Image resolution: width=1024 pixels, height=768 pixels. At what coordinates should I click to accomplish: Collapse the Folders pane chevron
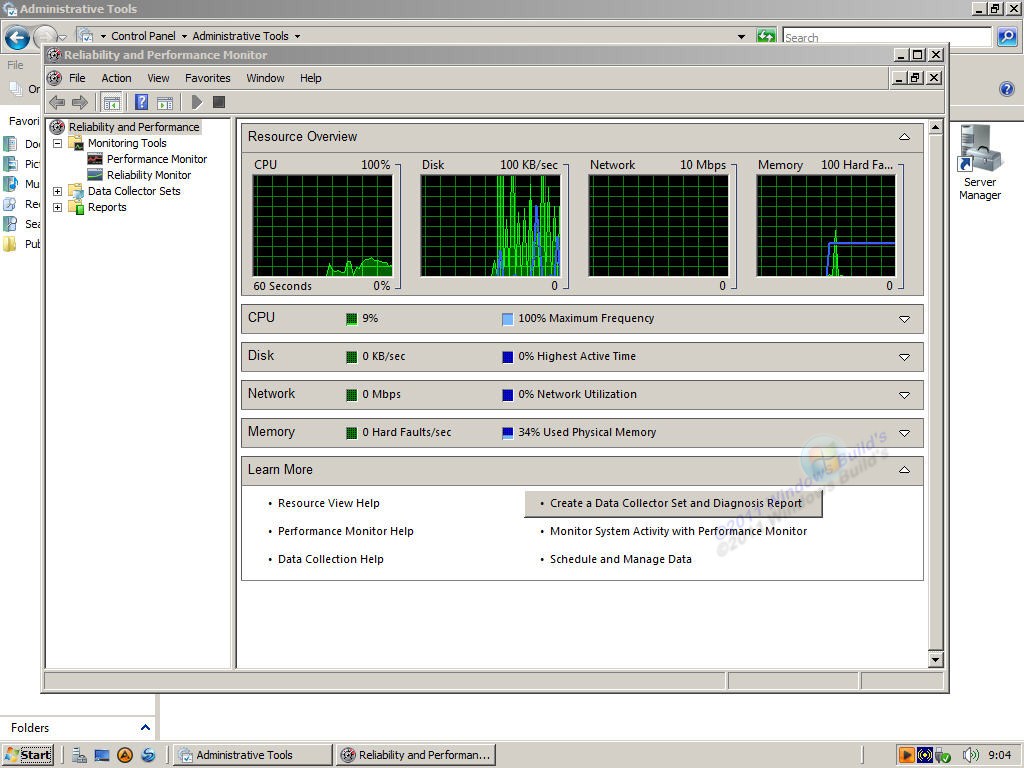coord(145,727)
